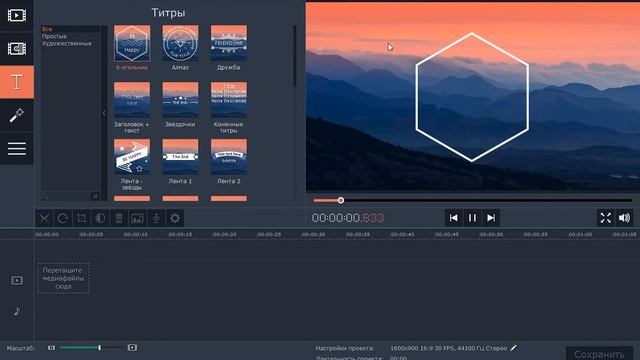Skip to previous frame button

pos(453,218)
